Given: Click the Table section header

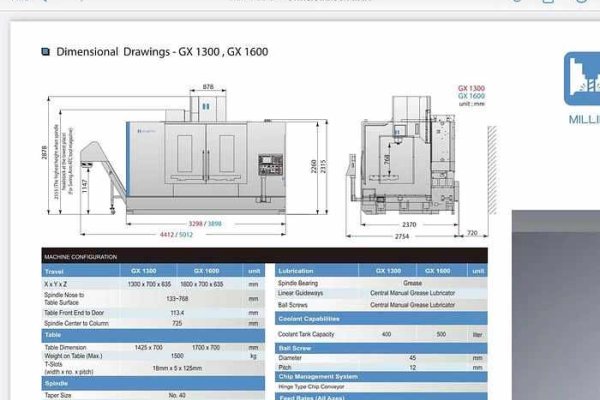Looking at the screenshot, I should click(x=153, y=335).
